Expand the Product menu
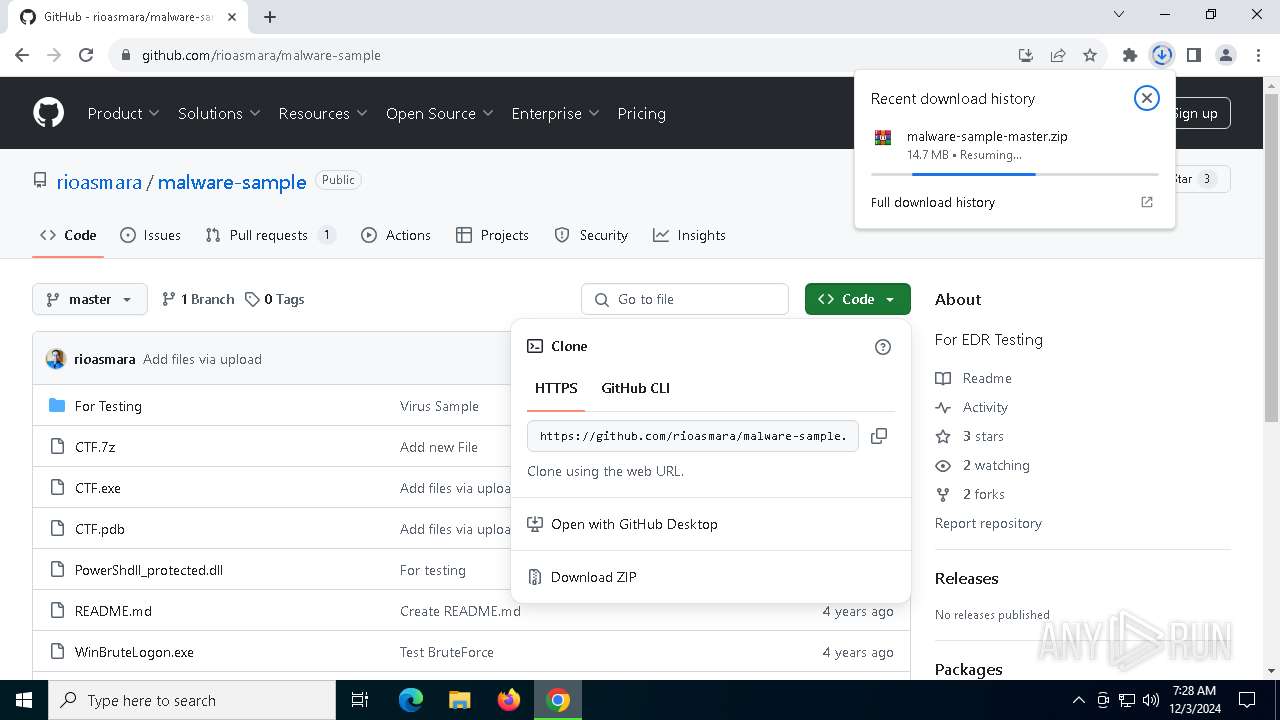The image size is (1280, 720). pyautogui.click(x=123, y=113)
